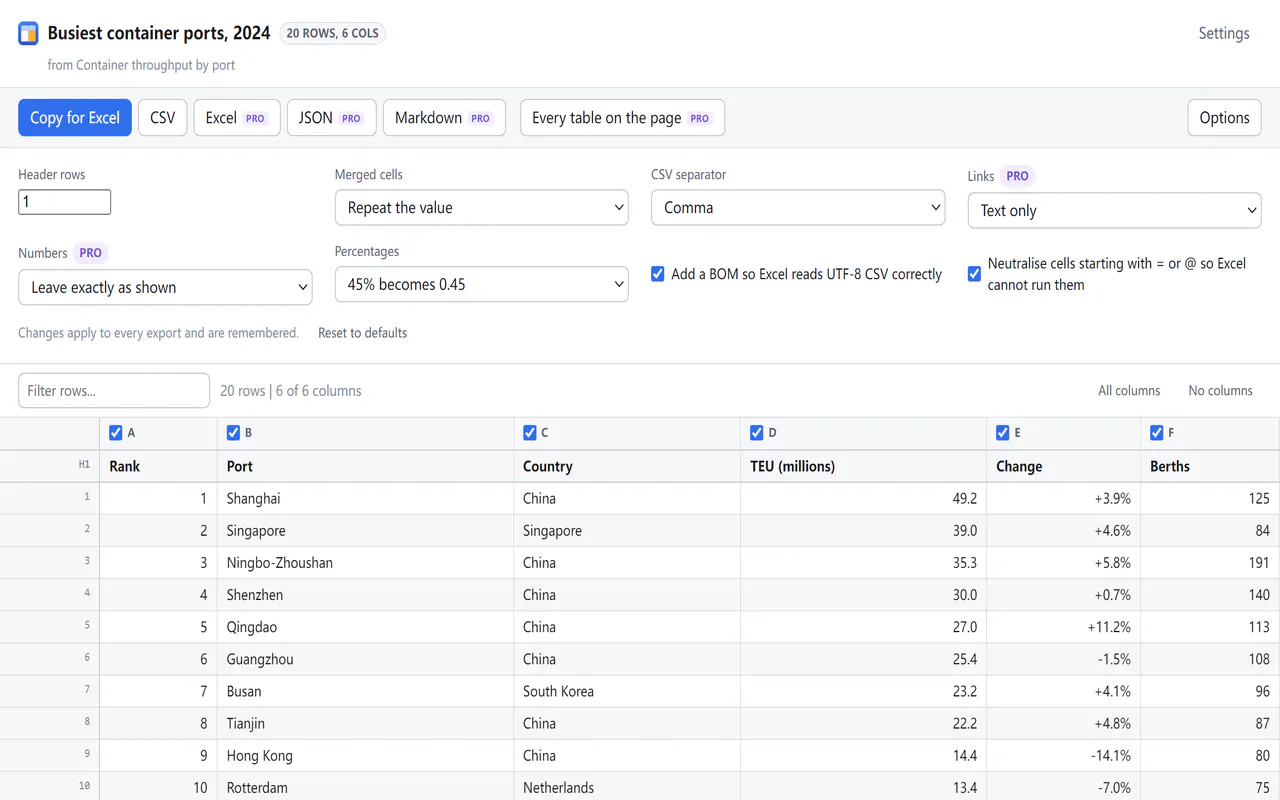Select the Rotterdam cell
The width and height of the screenshot is (1280, 800).
(365, 787)
